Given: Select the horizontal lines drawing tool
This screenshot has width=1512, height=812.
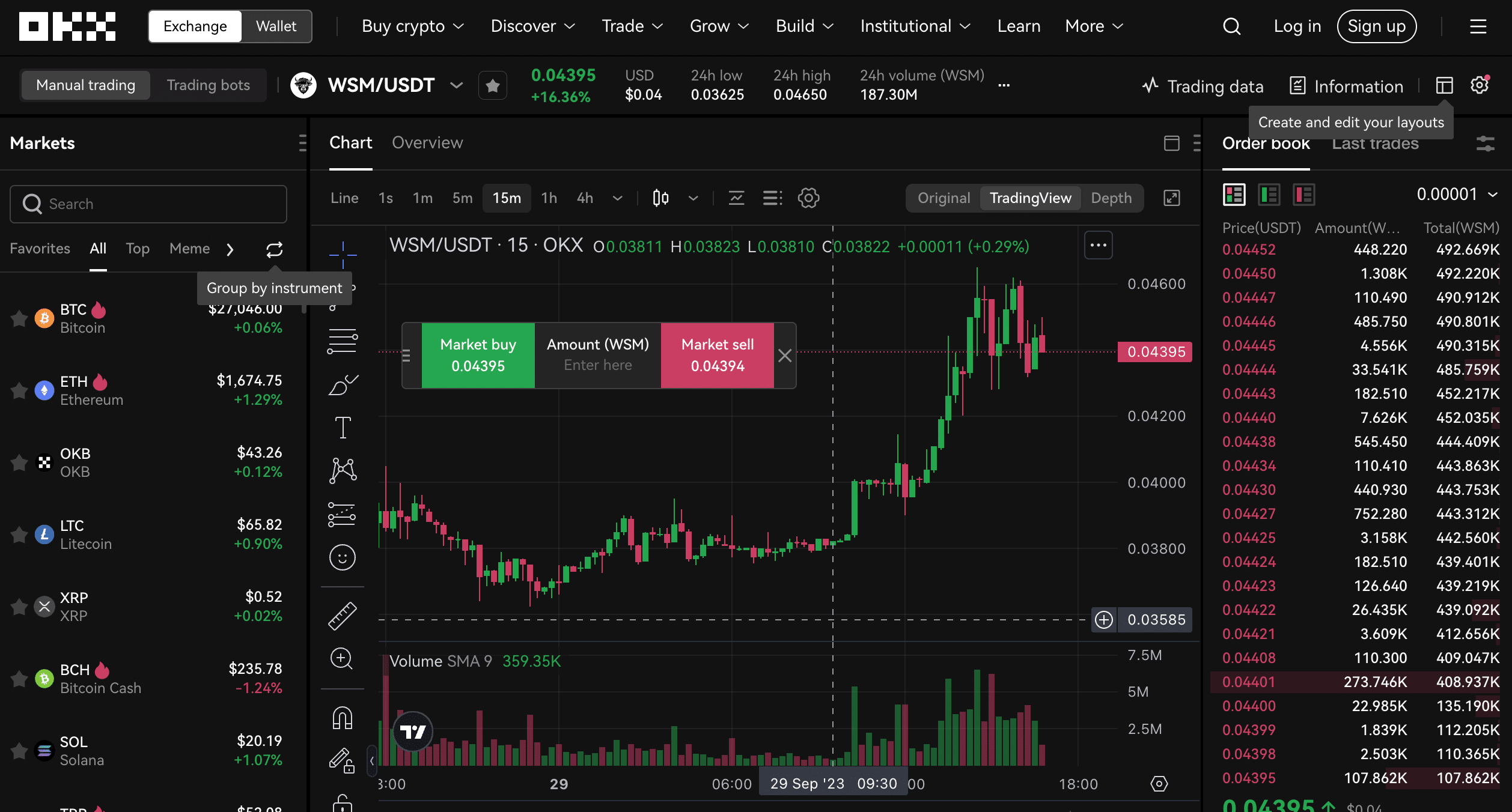Looking at the screenshot, I should pyautogui.click(x=343, y=341).
